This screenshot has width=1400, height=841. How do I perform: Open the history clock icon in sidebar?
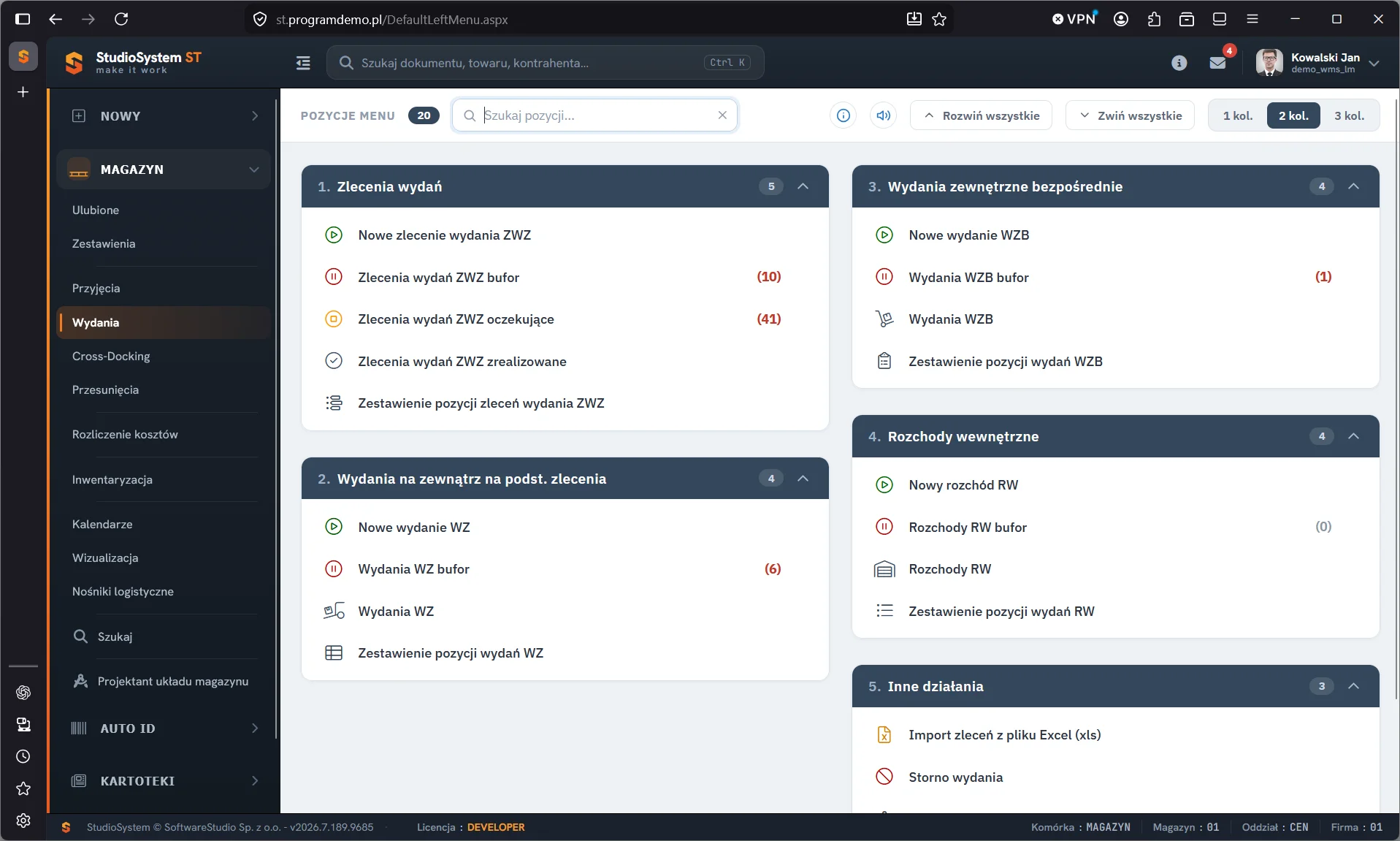coord(23,756)
